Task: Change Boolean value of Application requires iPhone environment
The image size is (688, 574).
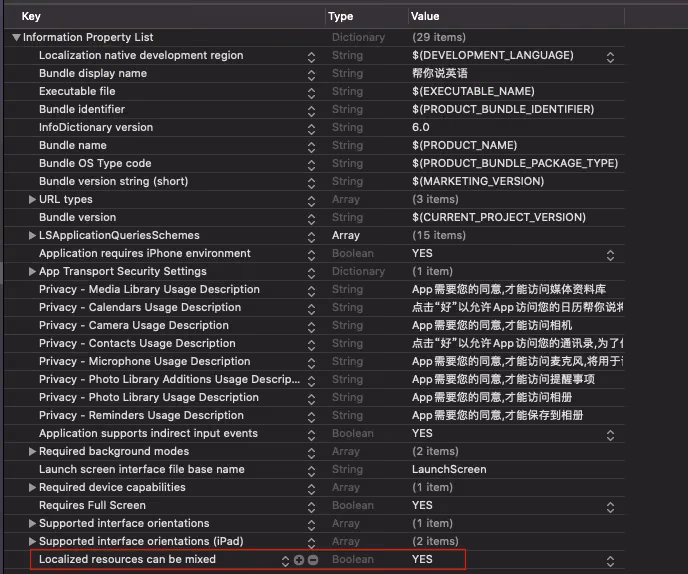Action: 610,254
